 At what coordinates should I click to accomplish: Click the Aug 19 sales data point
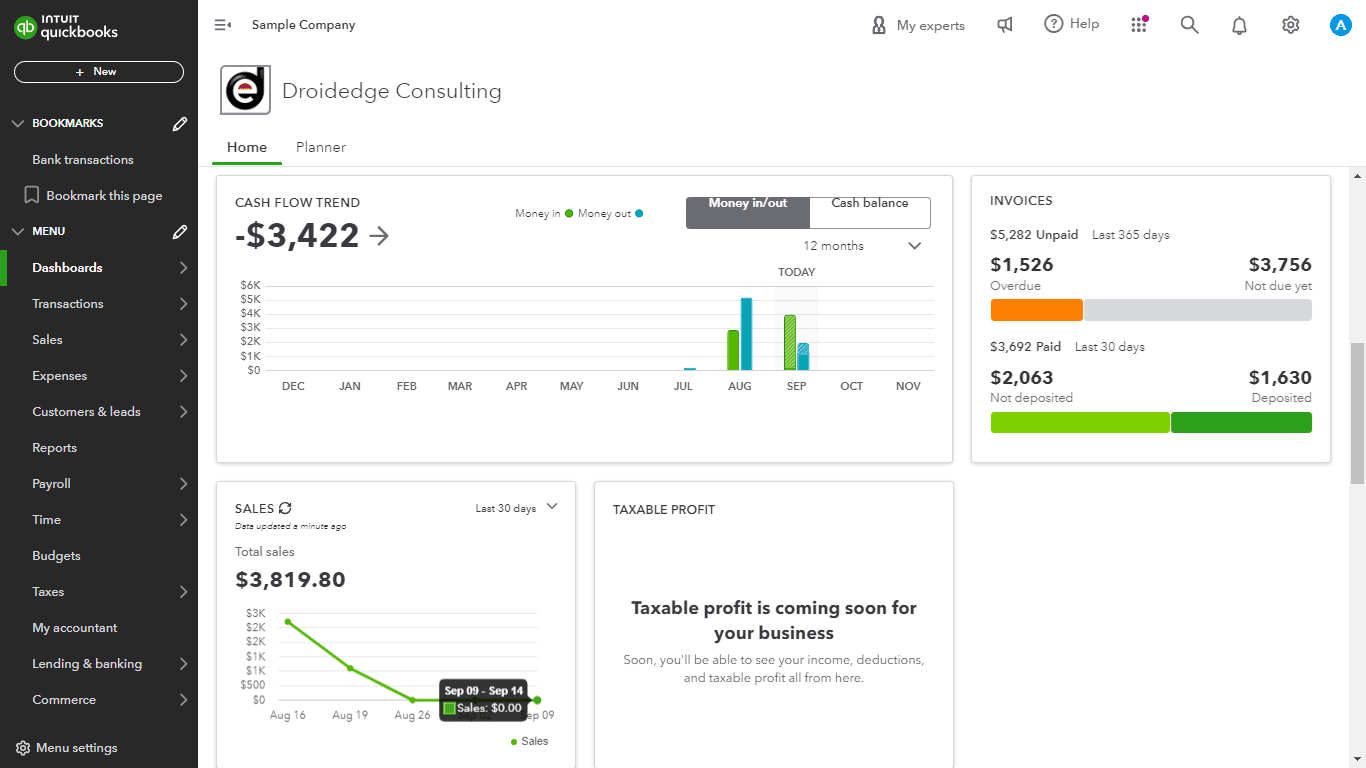pyautogui.click(x=350, y=668)
